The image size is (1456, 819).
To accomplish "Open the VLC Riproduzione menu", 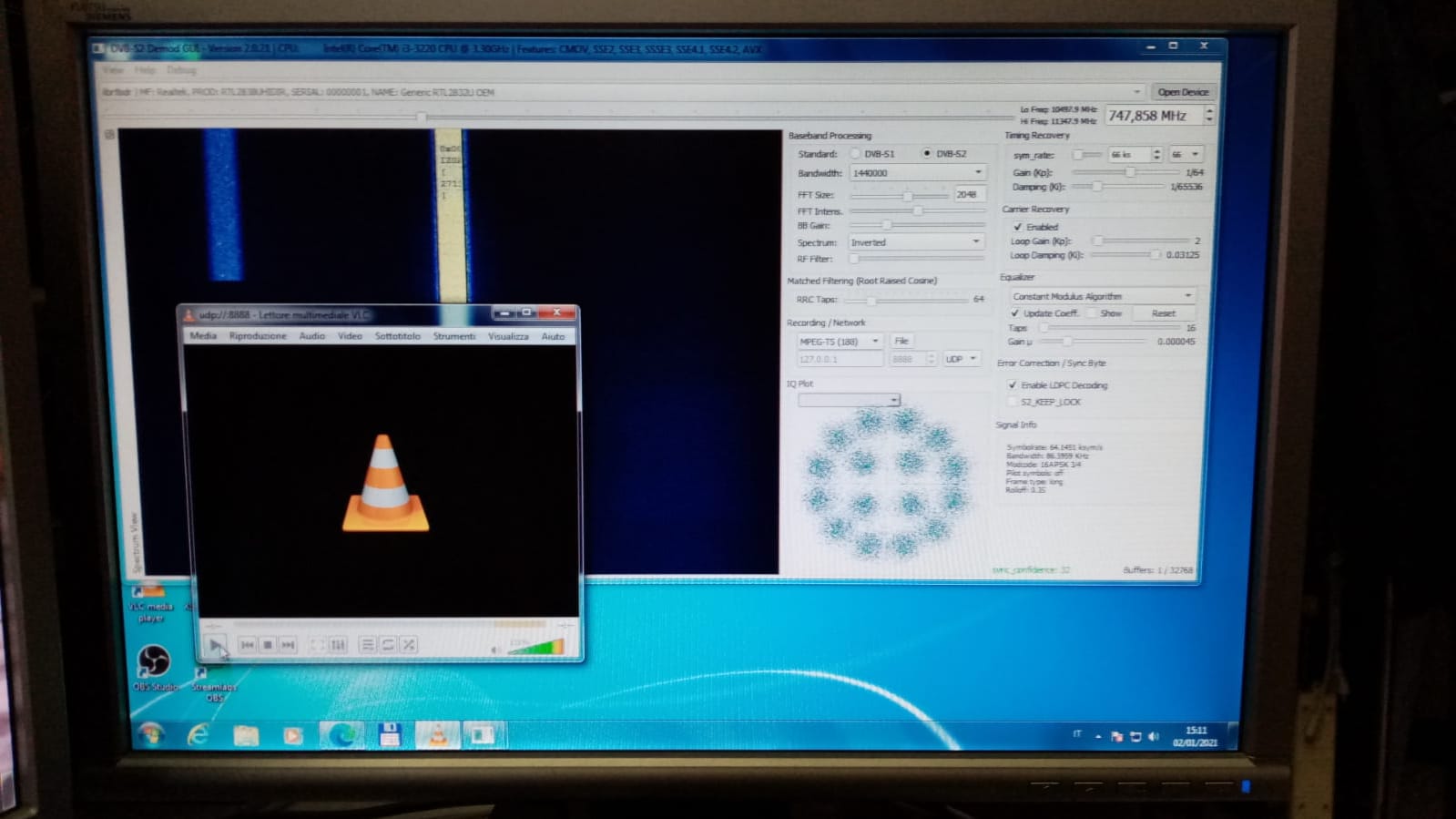I will click(x=258, y=336).
